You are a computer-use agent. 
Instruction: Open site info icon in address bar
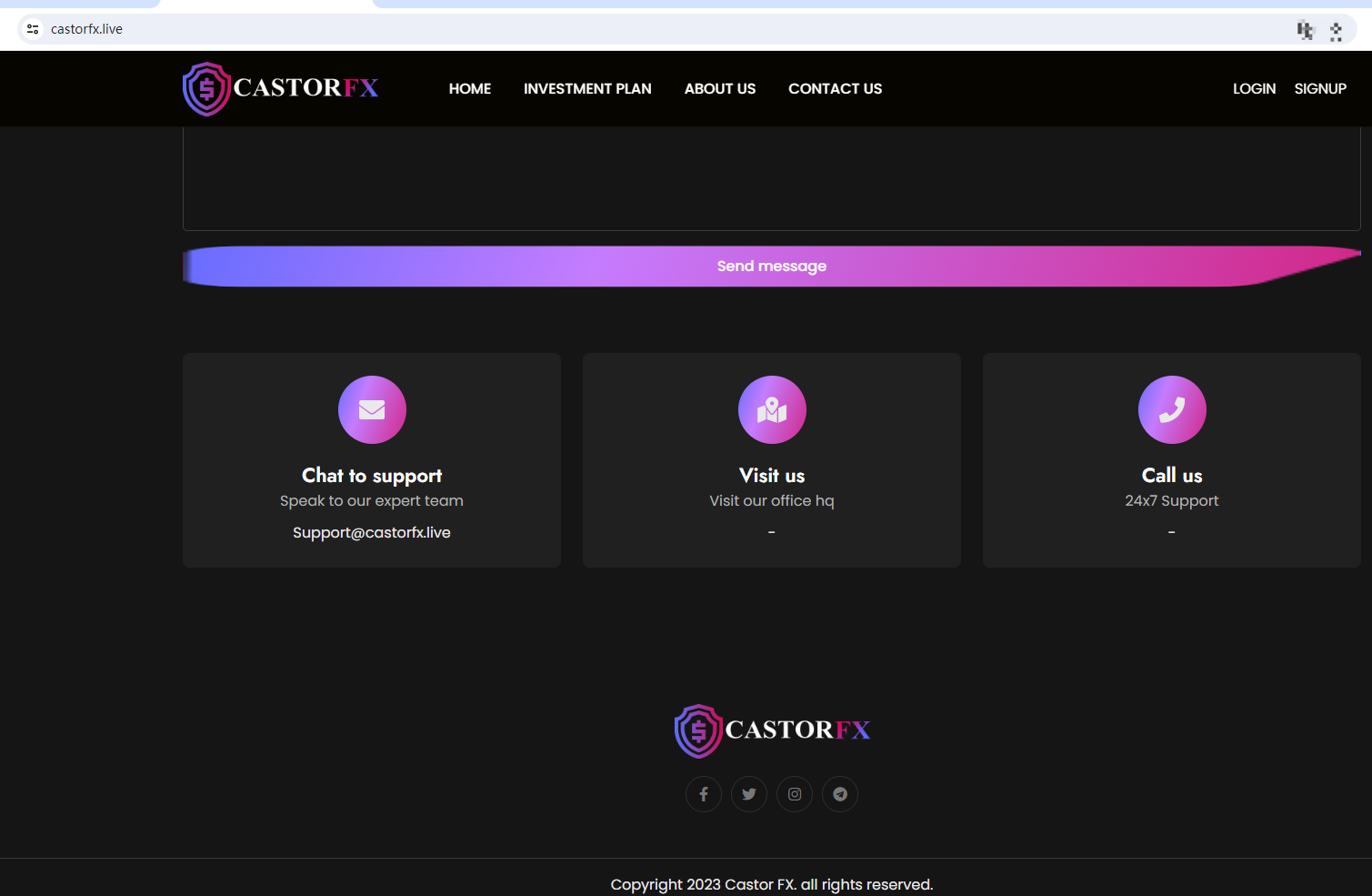click(x=33, y=29)
